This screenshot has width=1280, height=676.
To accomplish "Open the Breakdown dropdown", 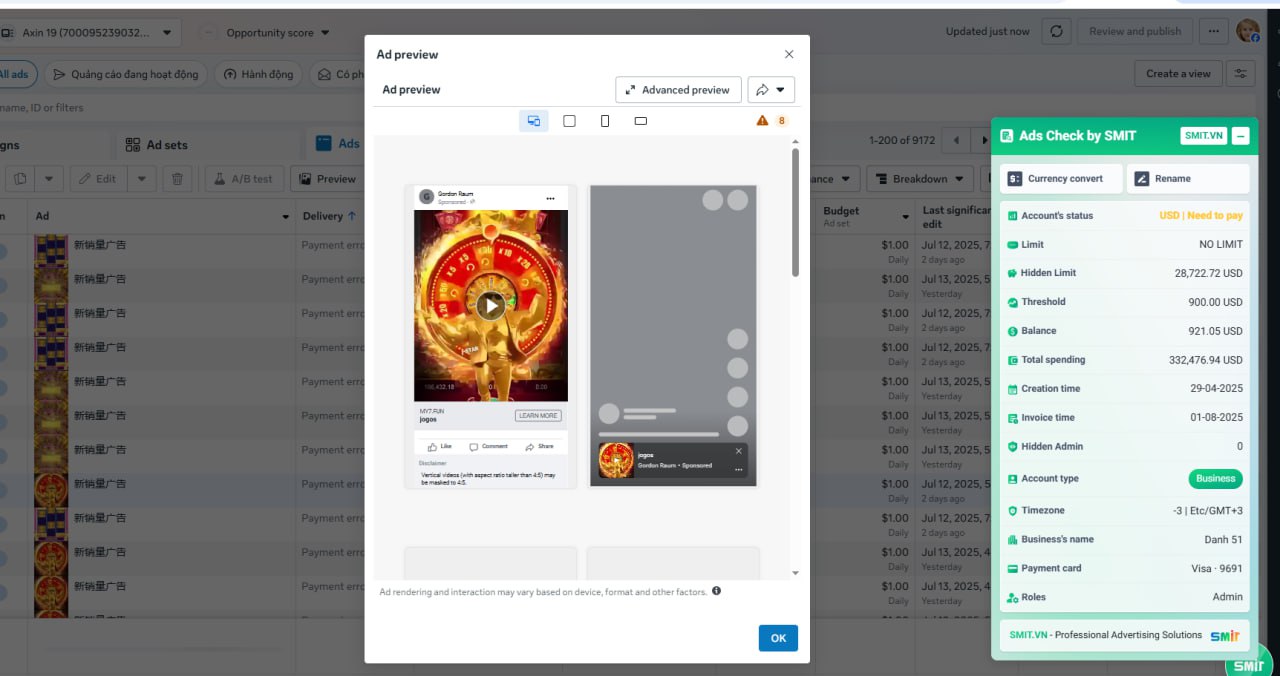I will (919, 179).
